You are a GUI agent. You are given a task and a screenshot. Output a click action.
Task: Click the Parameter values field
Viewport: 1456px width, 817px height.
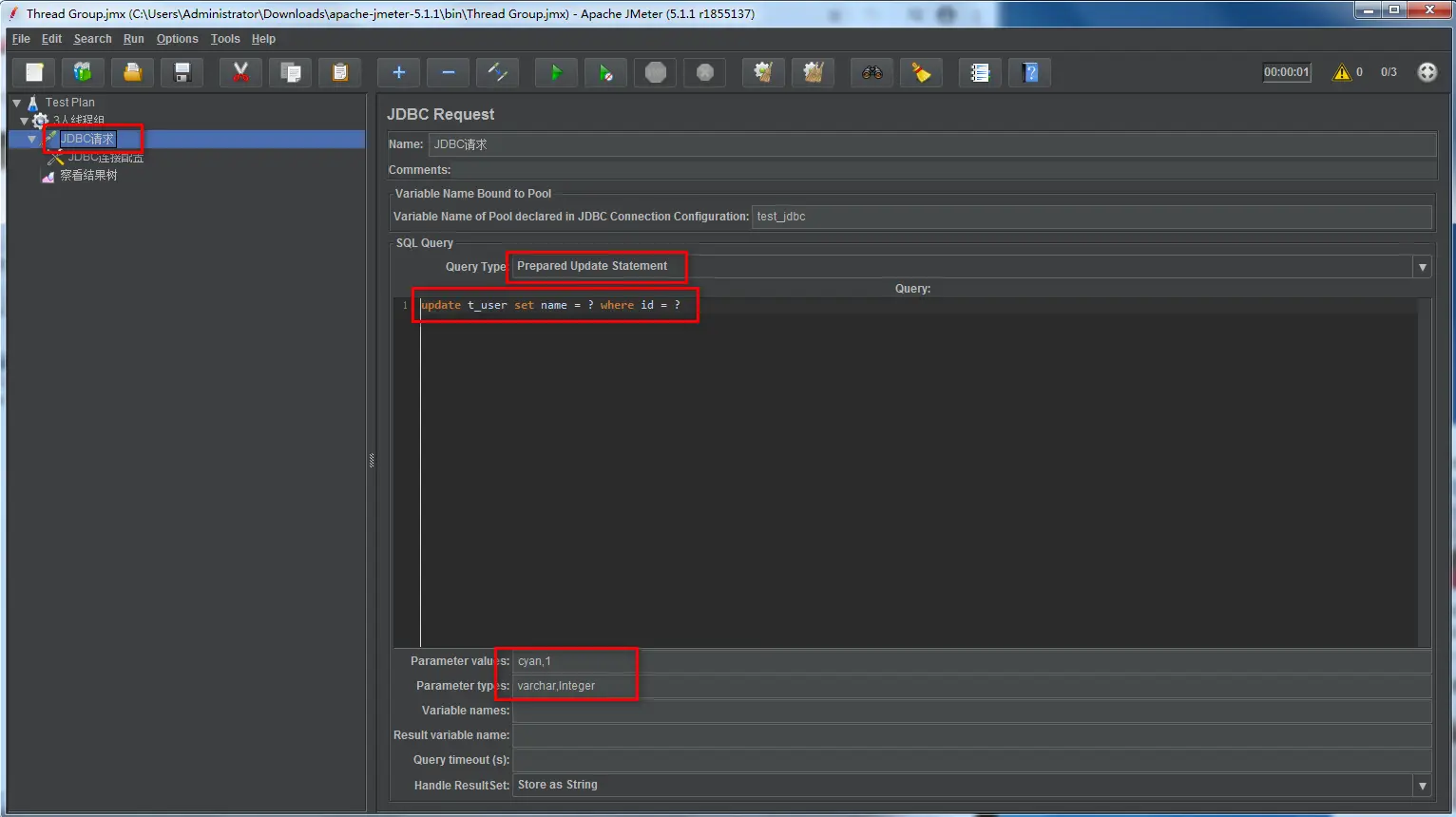[971, 661]
